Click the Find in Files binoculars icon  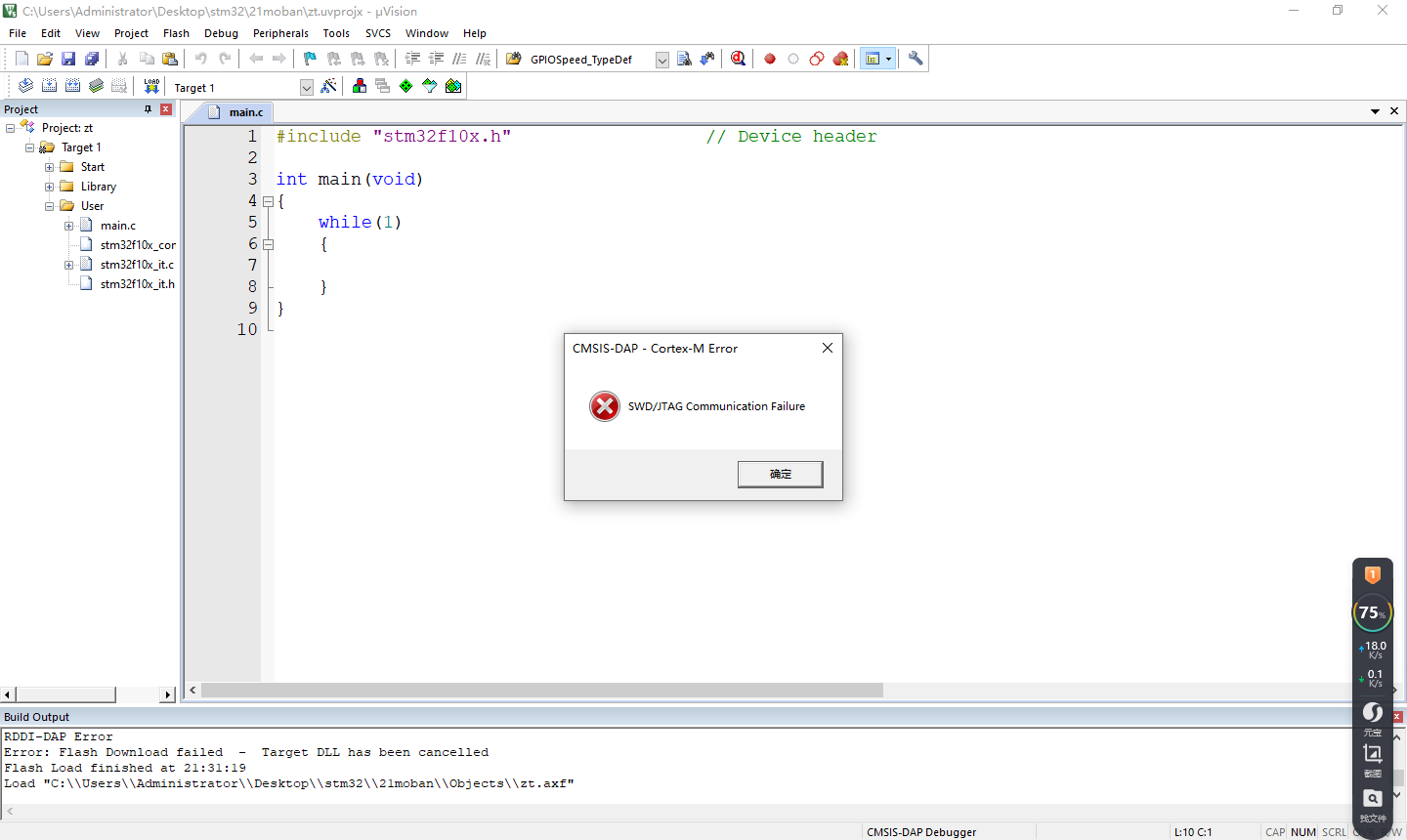[685, 58]
